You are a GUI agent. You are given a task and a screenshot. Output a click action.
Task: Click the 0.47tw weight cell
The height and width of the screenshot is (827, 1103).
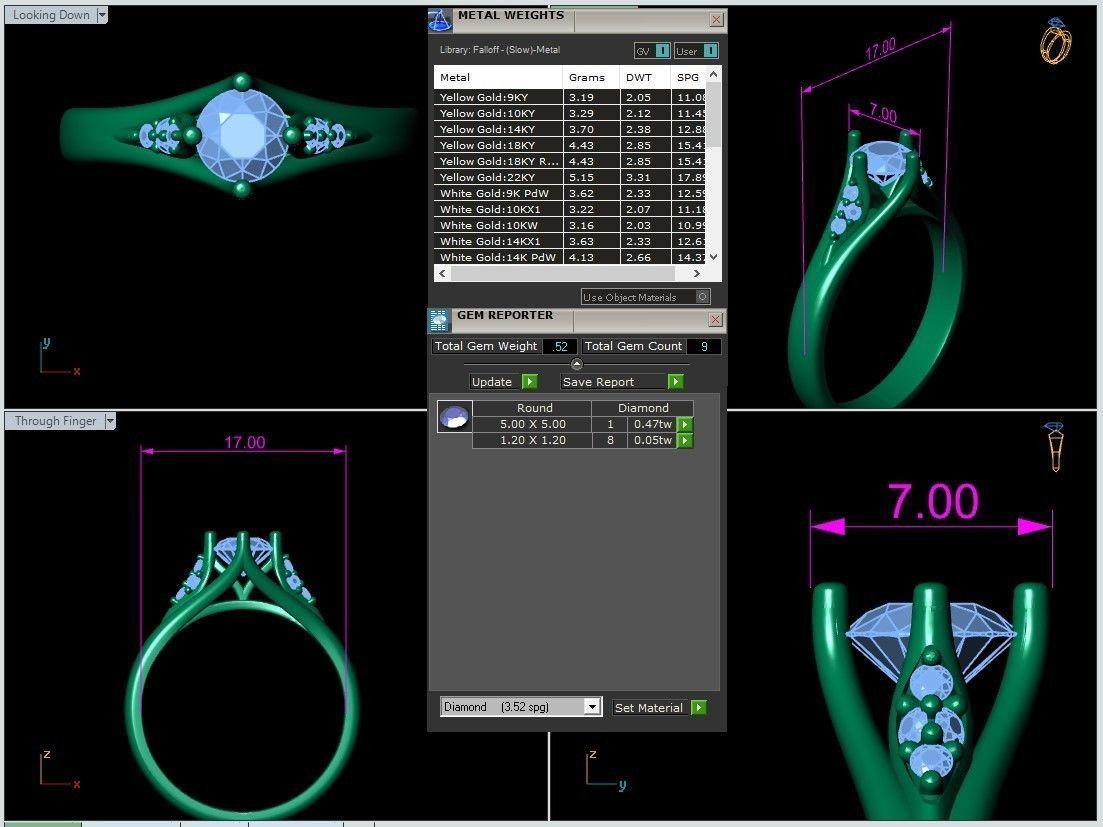point(652,424)
